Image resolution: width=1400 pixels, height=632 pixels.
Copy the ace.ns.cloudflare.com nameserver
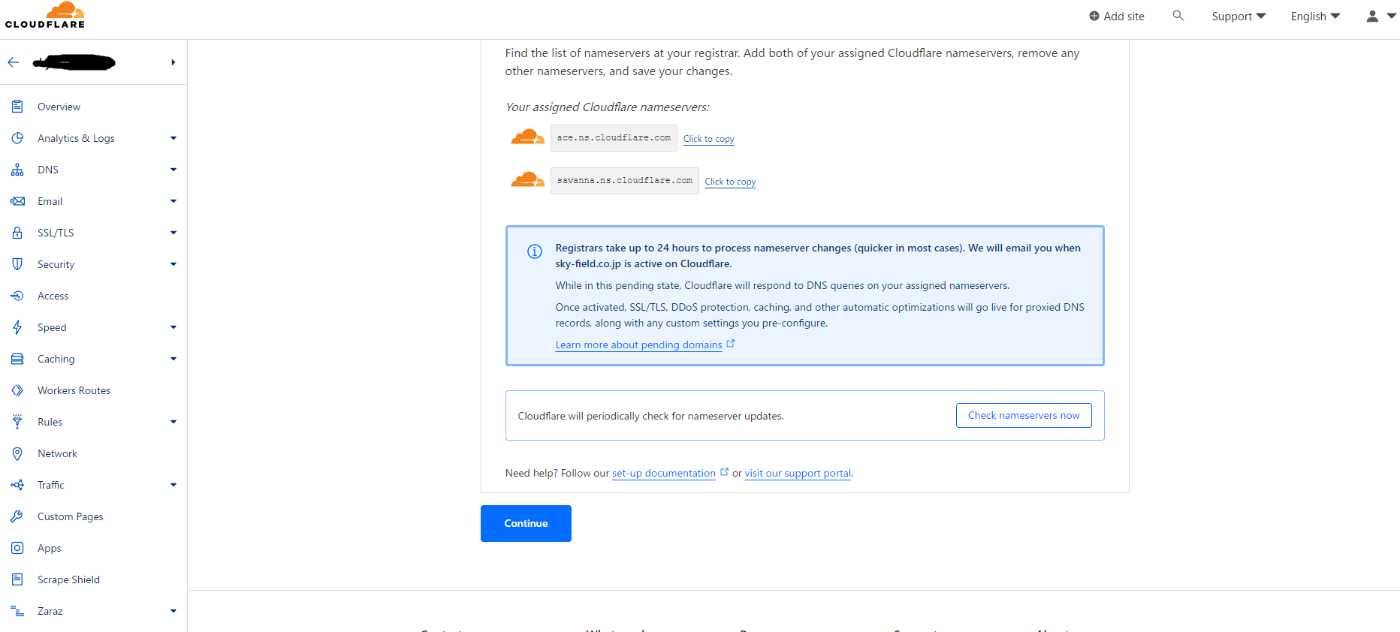pyautogui.click(x=709, y=139)
